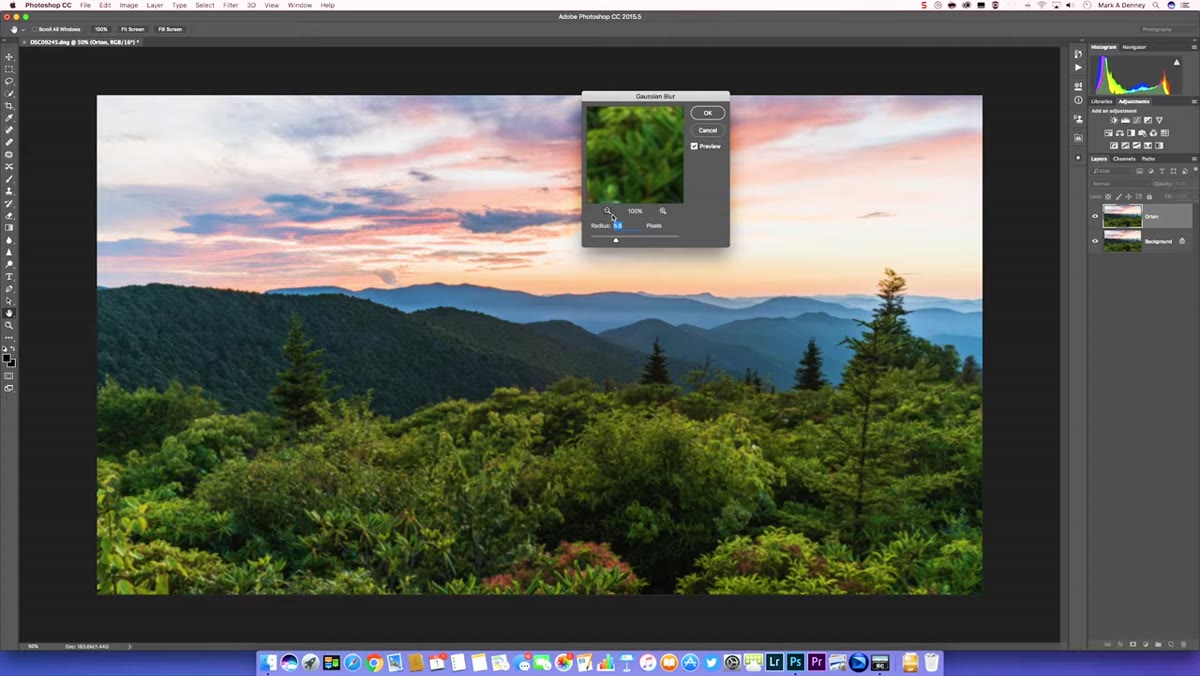Select the Move tool
The image size is (1200, 676).
pos(10,57)
